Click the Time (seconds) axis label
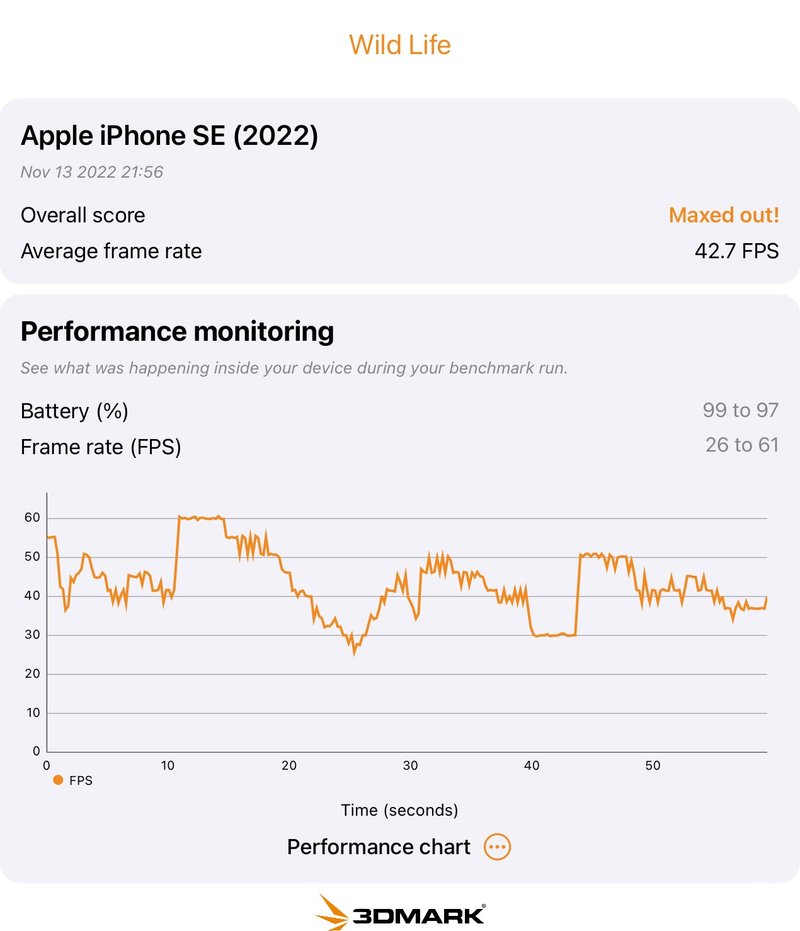This screenshot has width=800, height=931. [399, 810]
